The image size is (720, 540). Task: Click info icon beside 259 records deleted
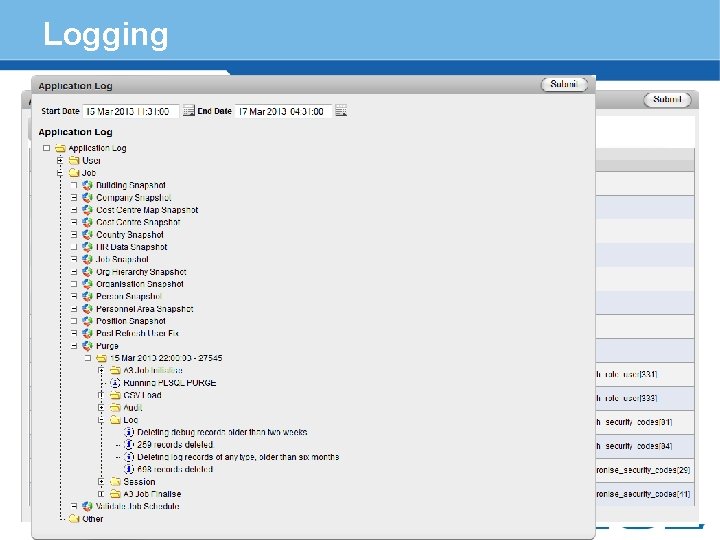(129, 444)
